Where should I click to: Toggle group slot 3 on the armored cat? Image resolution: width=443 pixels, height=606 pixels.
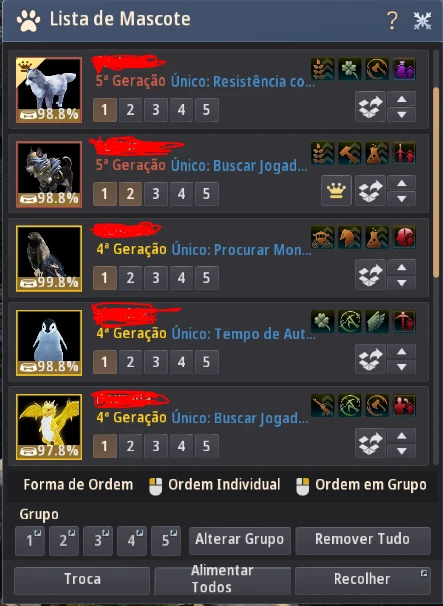pyautogui.click(x=156, y=194)
